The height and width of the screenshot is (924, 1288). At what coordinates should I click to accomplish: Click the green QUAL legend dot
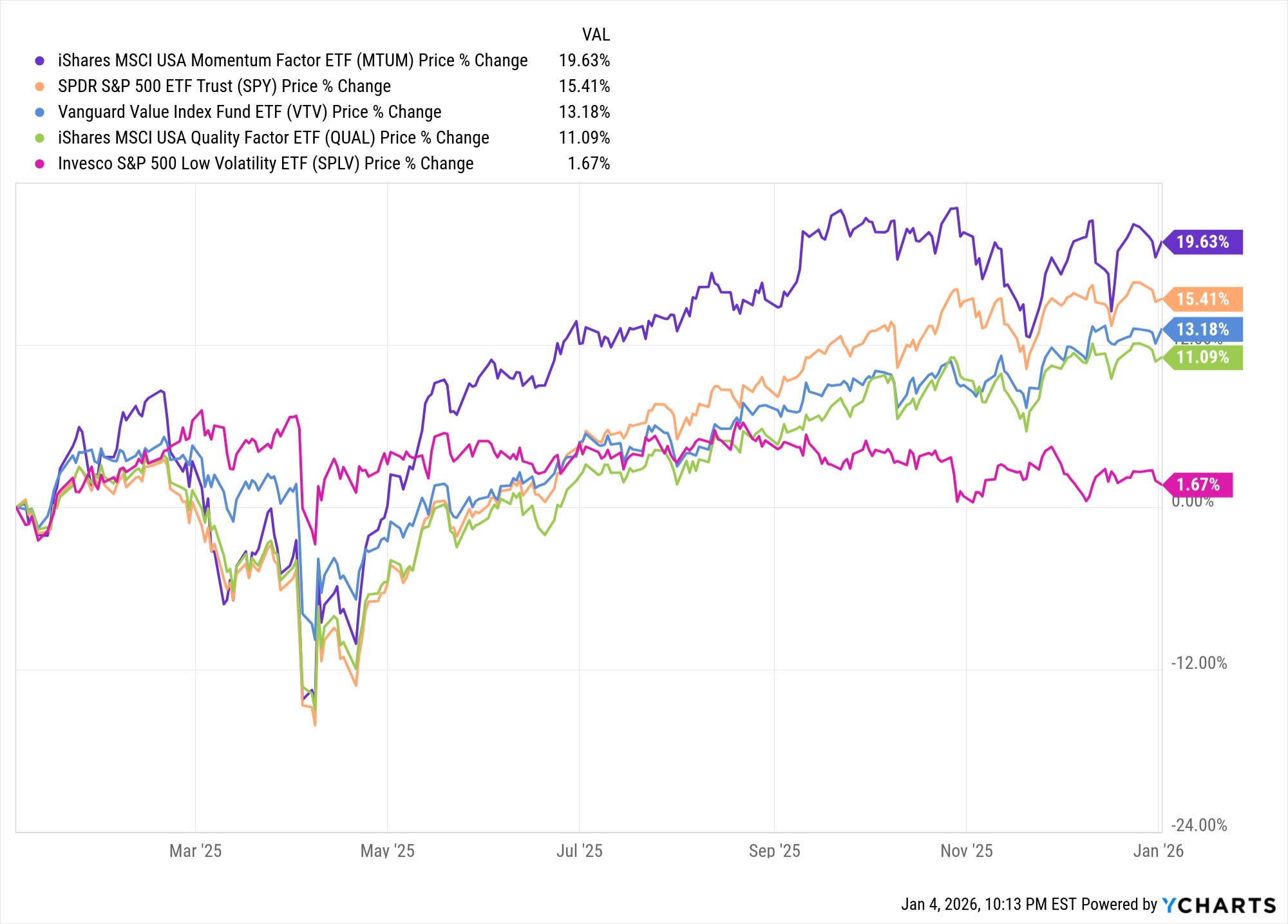click(40, 138)
